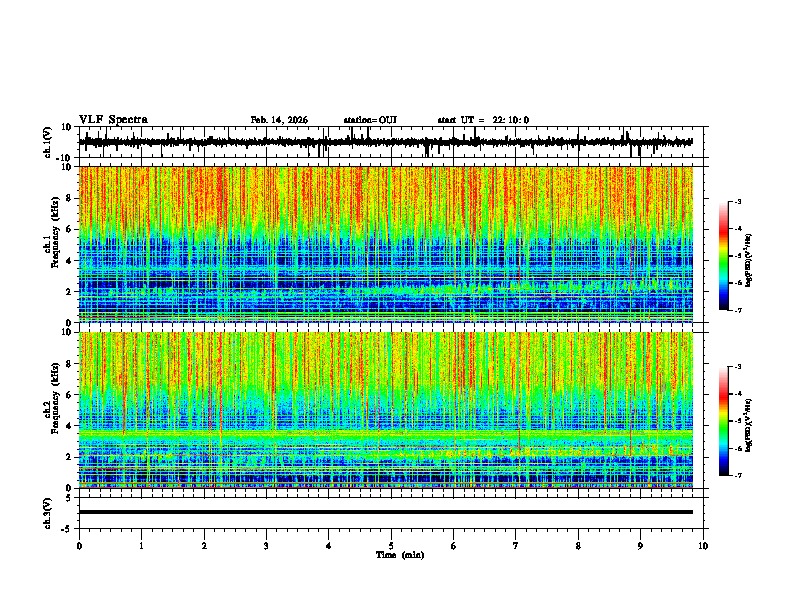Select the "start UT = 22:10:0" text
This screenshot has height=612, width=792.
pyautogui.click(x=483, y=120)
